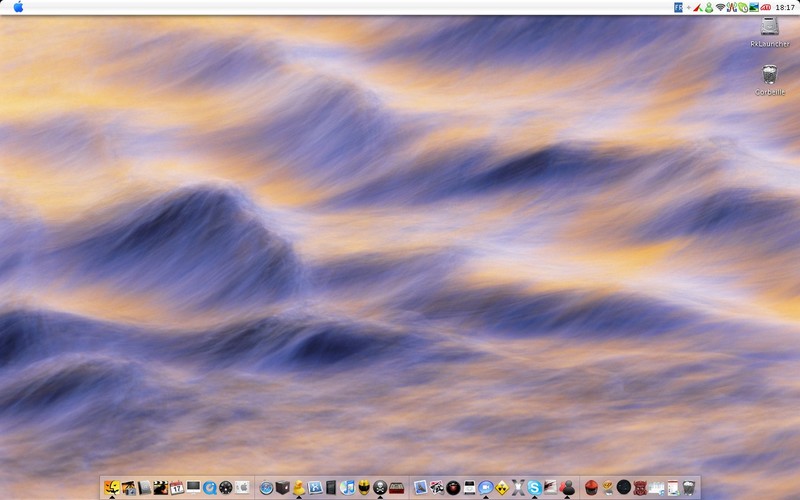
Task: Open the gray X system icon
Action: (518, 488)
